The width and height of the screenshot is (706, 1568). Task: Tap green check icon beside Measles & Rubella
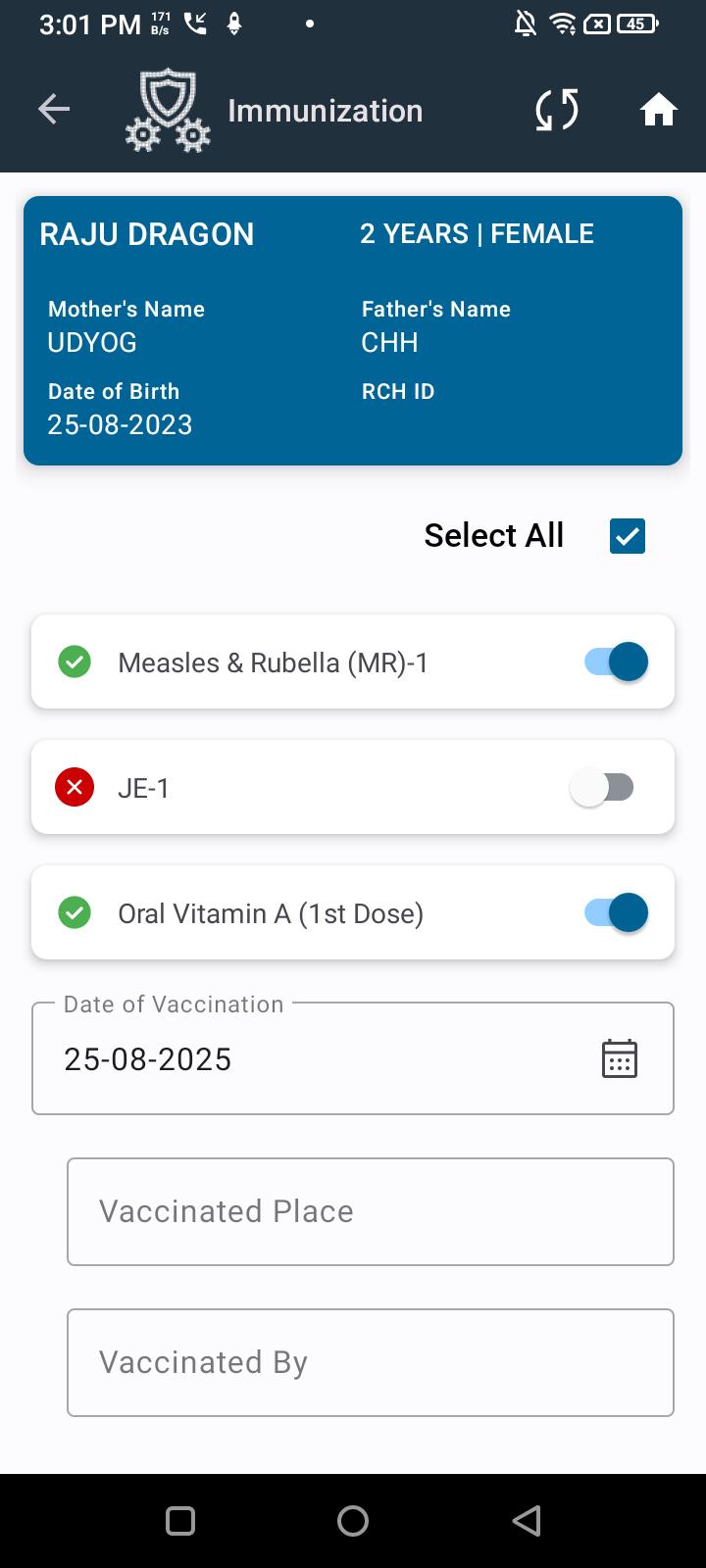pos(75,662)
